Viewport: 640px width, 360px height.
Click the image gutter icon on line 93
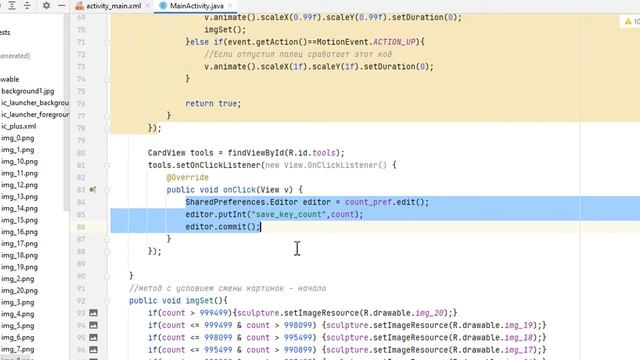[93, 313]
